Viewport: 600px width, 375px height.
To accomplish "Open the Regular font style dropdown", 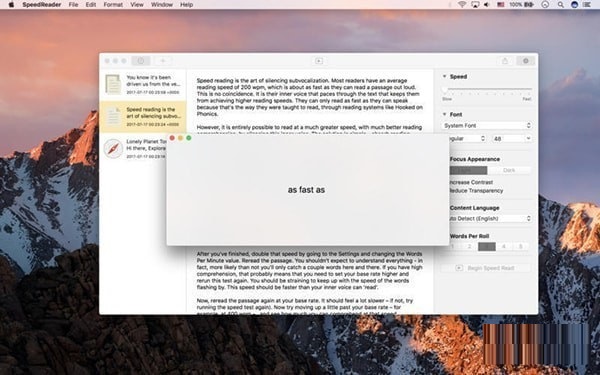I will point(468,139).
